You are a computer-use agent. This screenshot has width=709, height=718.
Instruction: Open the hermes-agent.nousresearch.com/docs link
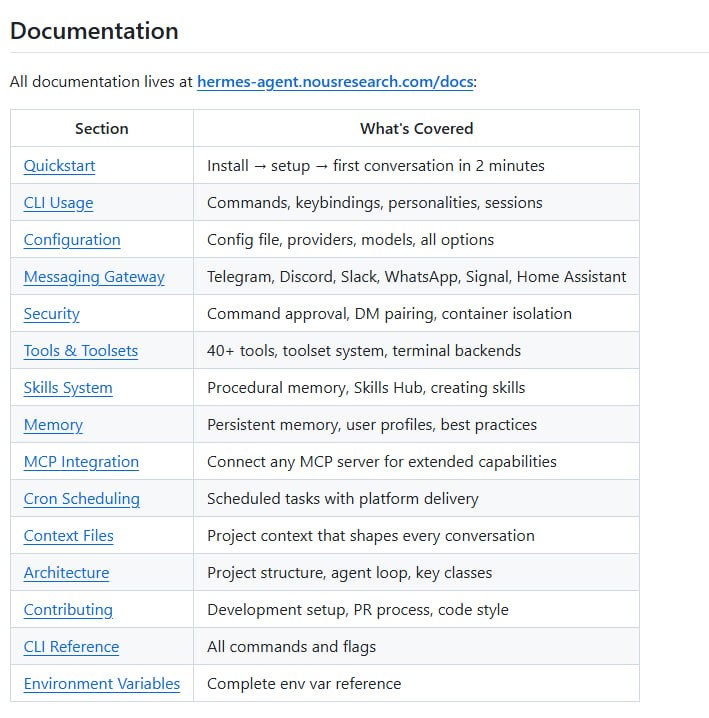334,82
